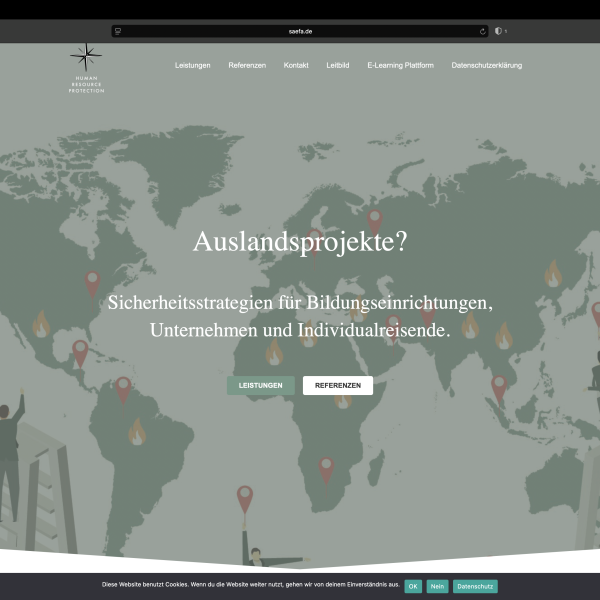Open the E-Learning Plattform link
This screenshot has width=600, height=600.
pos(400,65)
